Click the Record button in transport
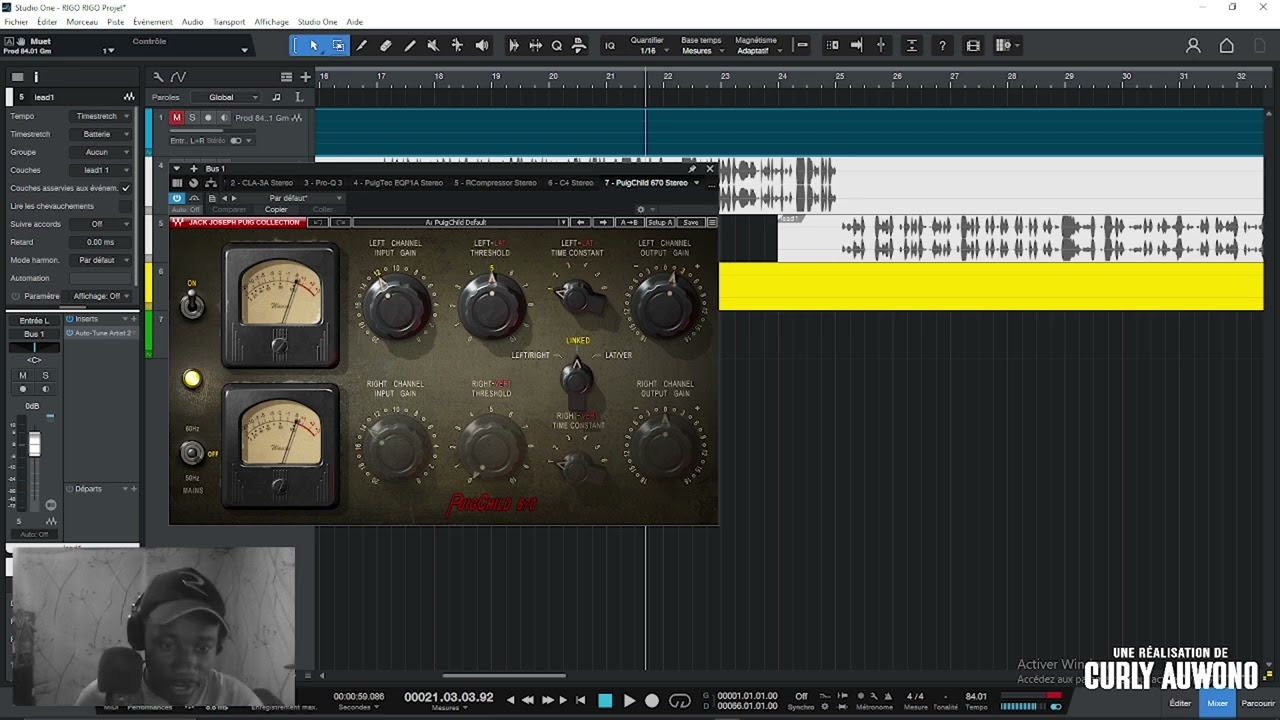The image size is (1280, 720). coord(652,701)
